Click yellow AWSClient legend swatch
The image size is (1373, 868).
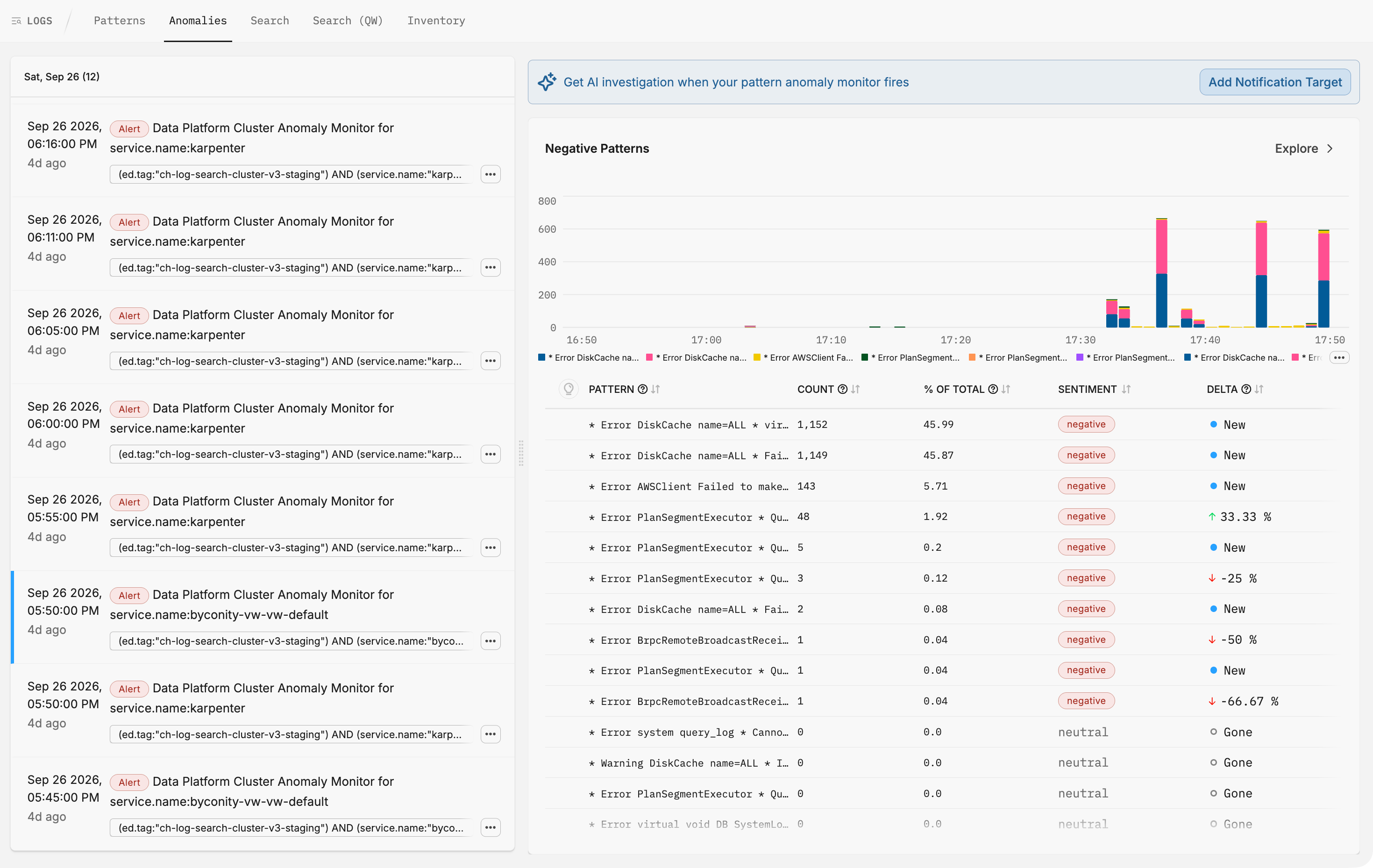coord(757,357)
